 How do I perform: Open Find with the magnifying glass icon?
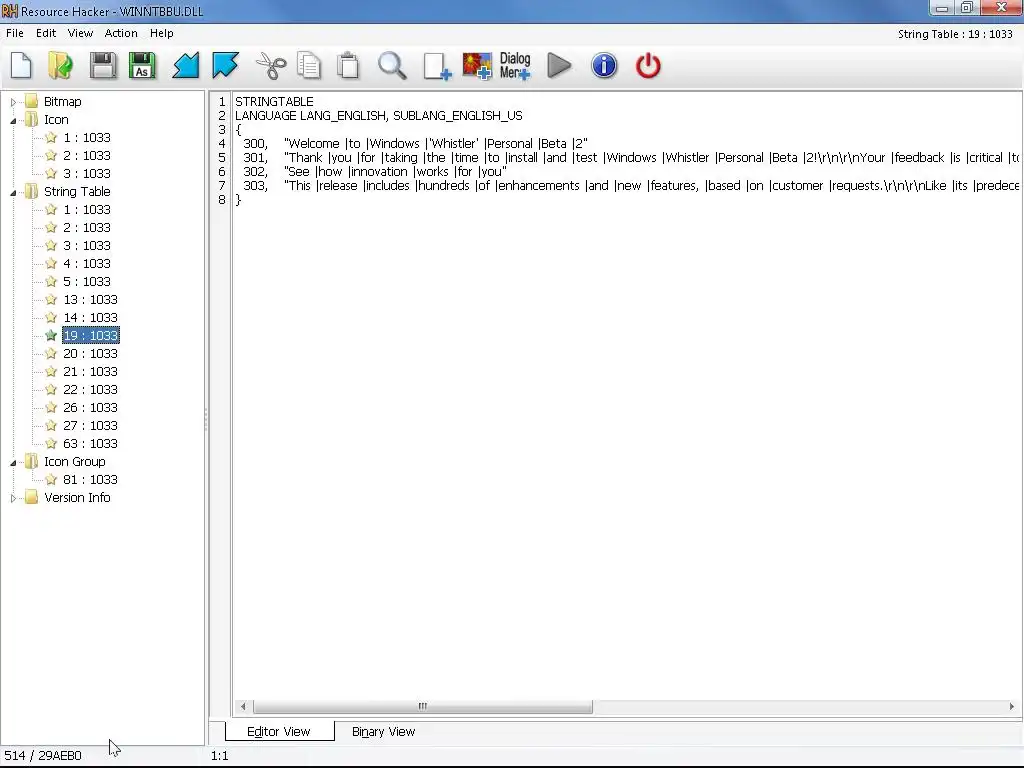pos(392,66)
